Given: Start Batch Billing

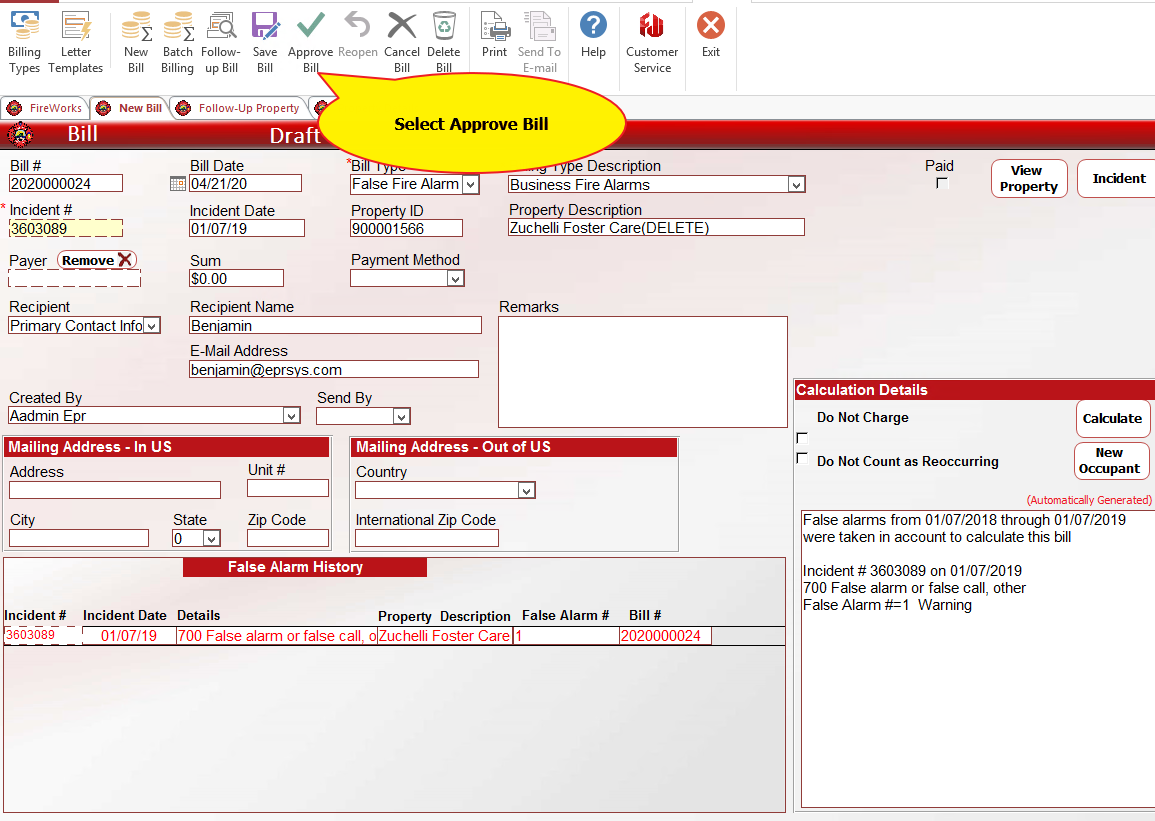Looking at the screenshot, I should pos(178,42).
